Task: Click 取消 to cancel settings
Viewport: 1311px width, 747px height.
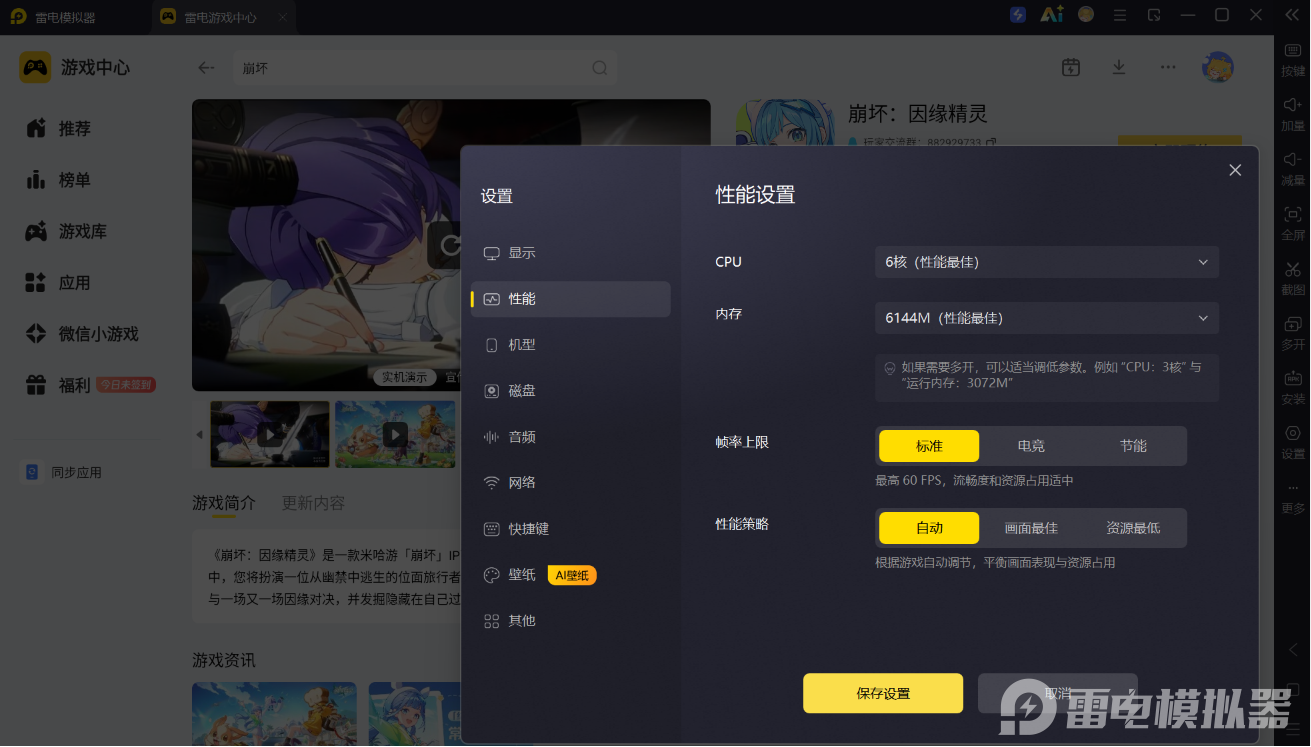Action: click(x=1057, y=693)
